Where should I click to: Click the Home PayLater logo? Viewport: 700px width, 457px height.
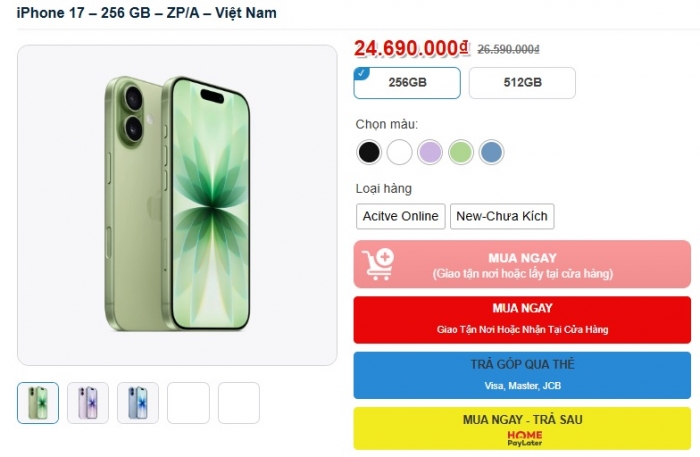(522, 437)
